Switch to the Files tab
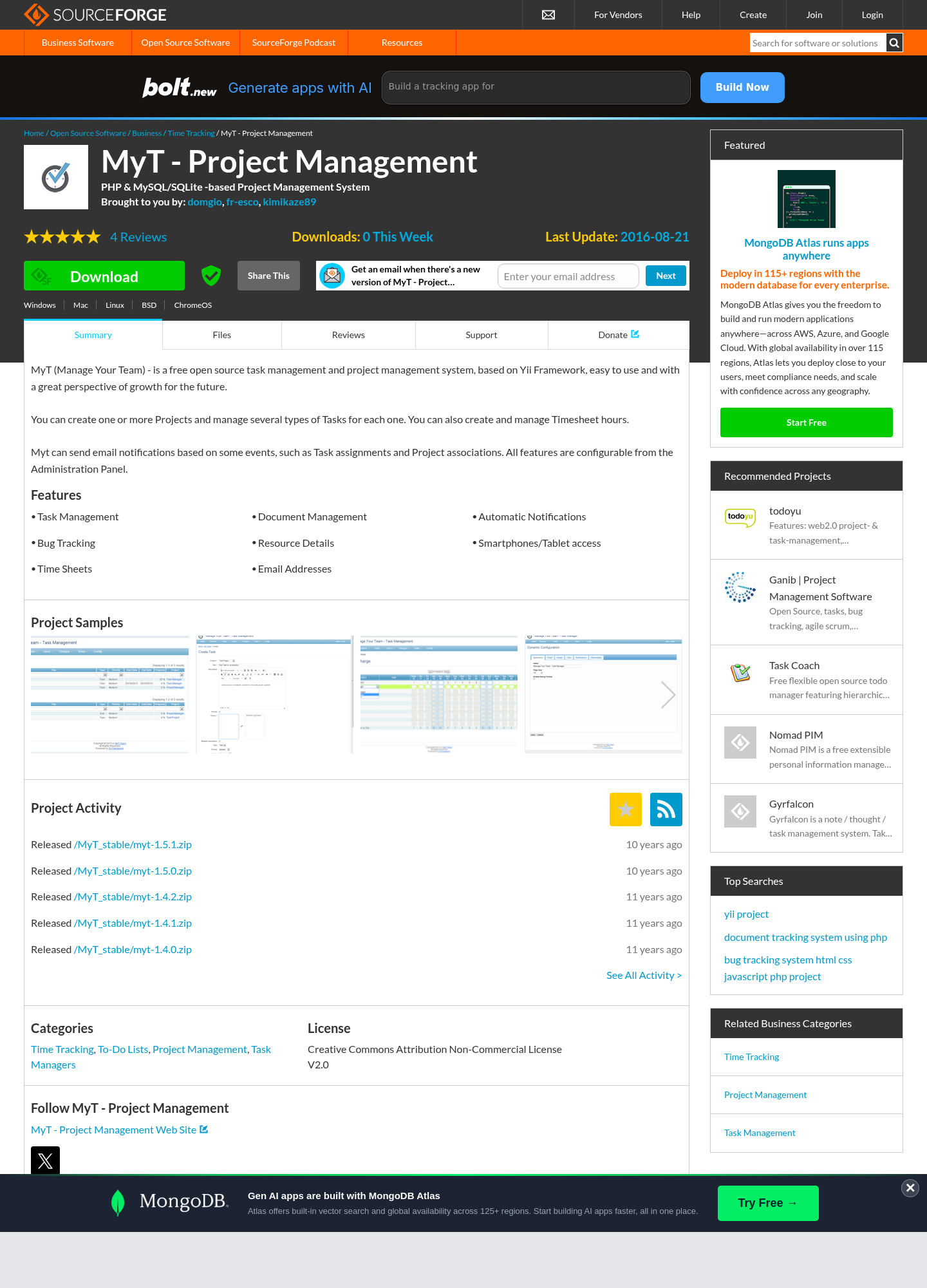 point(222,335)
